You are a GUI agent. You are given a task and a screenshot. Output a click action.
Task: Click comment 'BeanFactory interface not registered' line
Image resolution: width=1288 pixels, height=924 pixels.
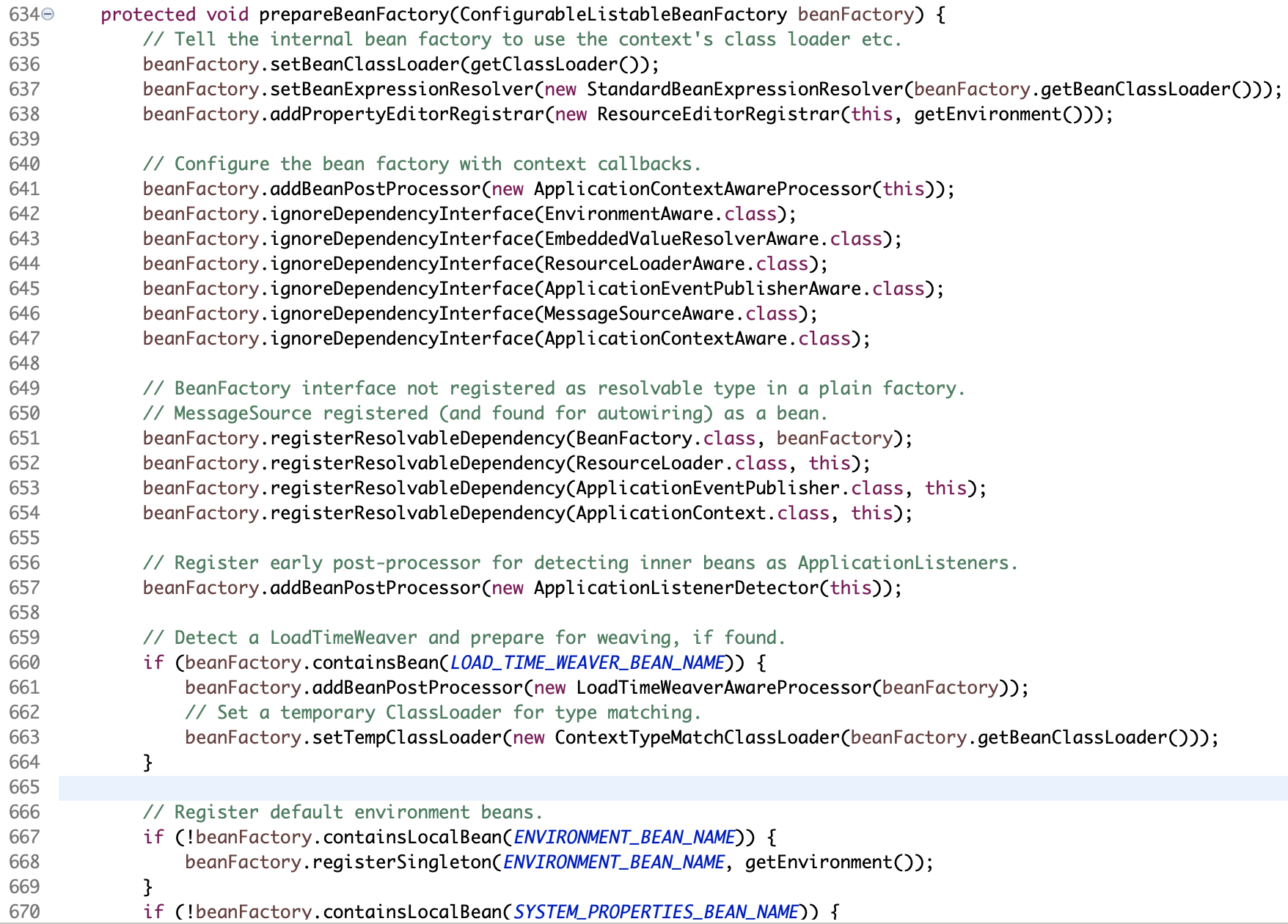554,389
